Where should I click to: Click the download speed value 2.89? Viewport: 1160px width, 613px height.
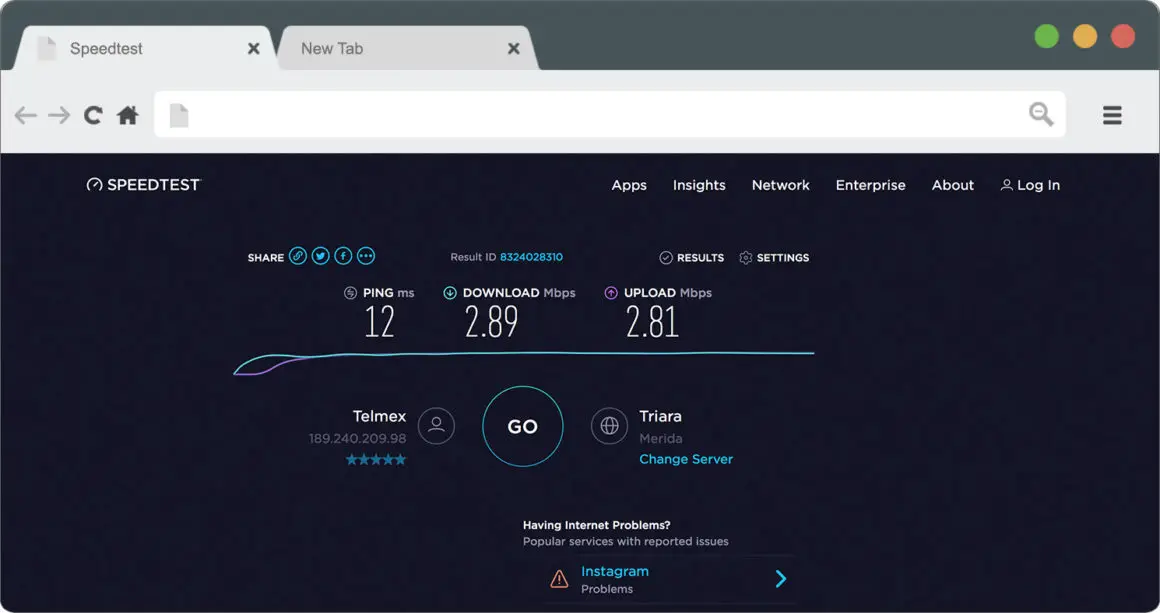[x=491, y=322]
